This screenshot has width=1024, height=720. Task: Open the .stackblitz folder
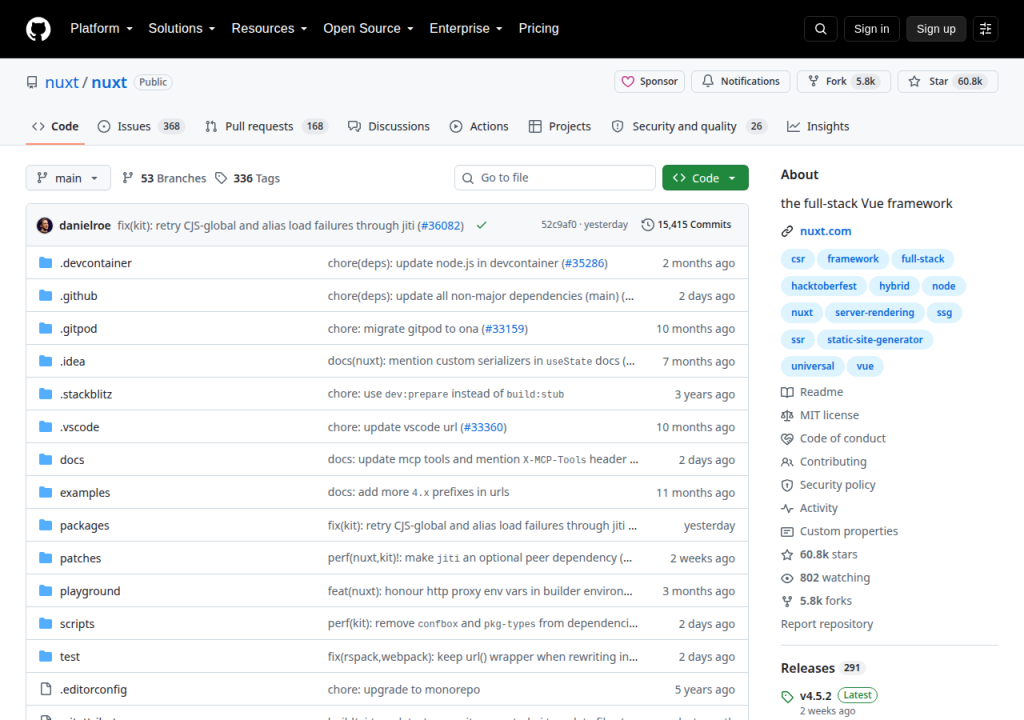tap(86, 395)
